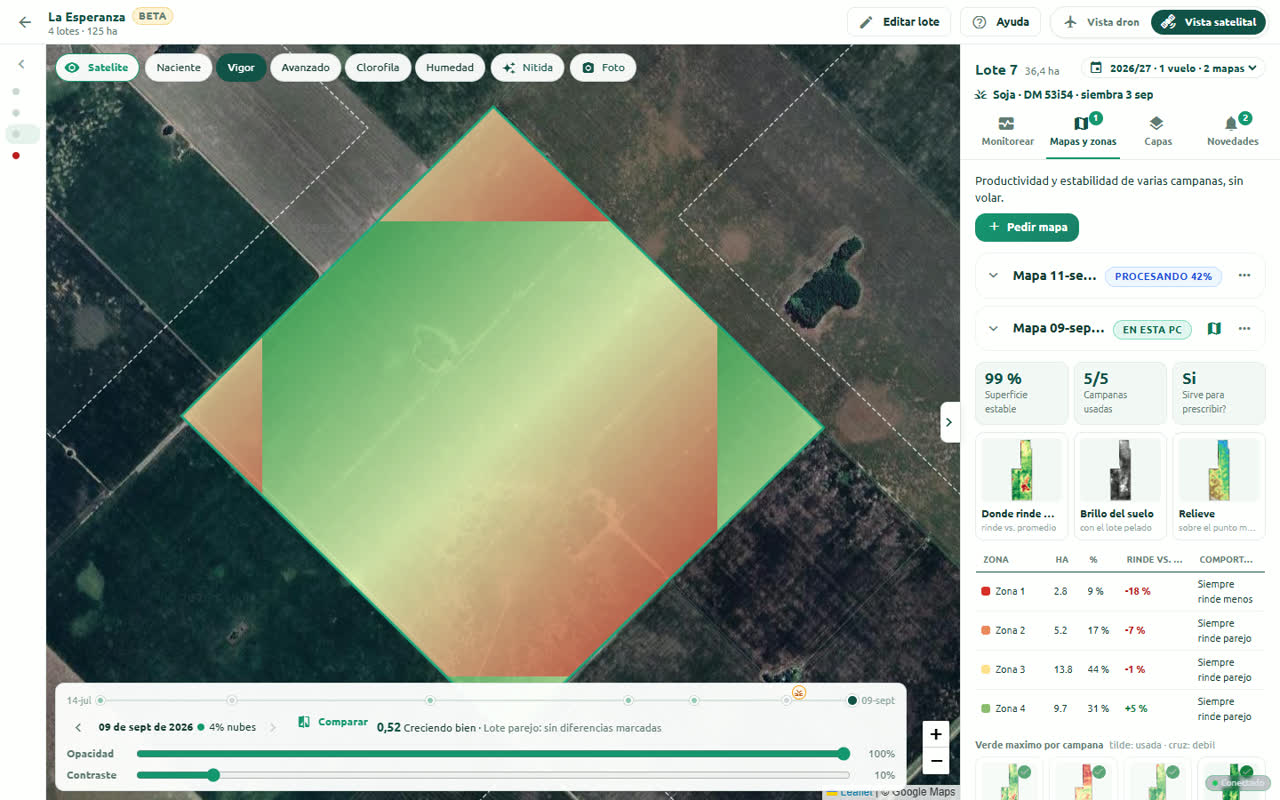Collapse the side panel with map-edge chevron

click(950, 422)
